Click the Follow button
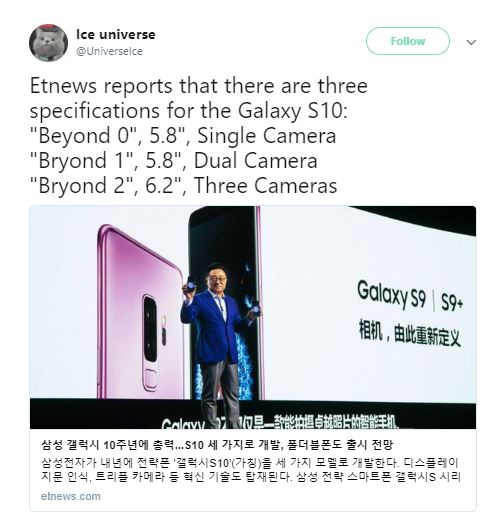This screenshot has width=499, height=531. click(408, 41)
